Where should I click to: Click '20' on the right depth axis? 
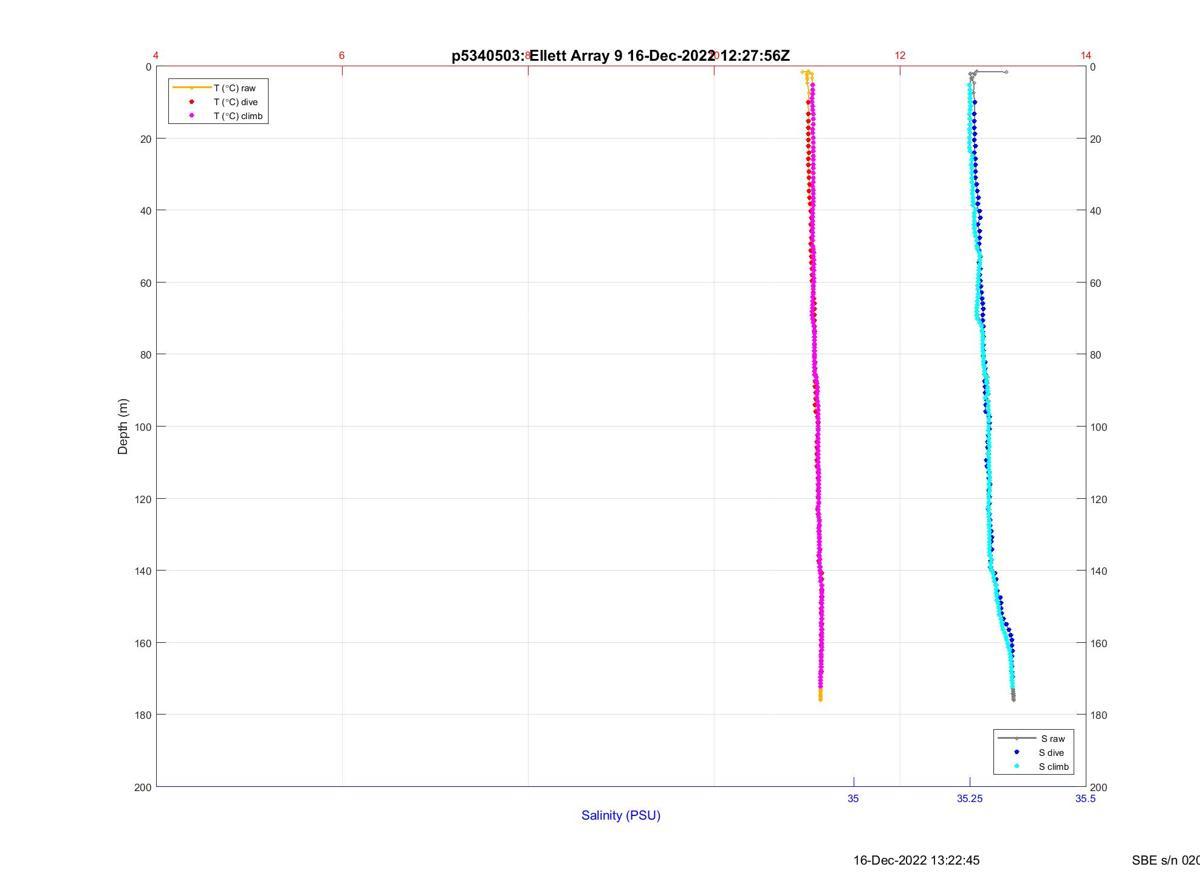point(1096,139)
